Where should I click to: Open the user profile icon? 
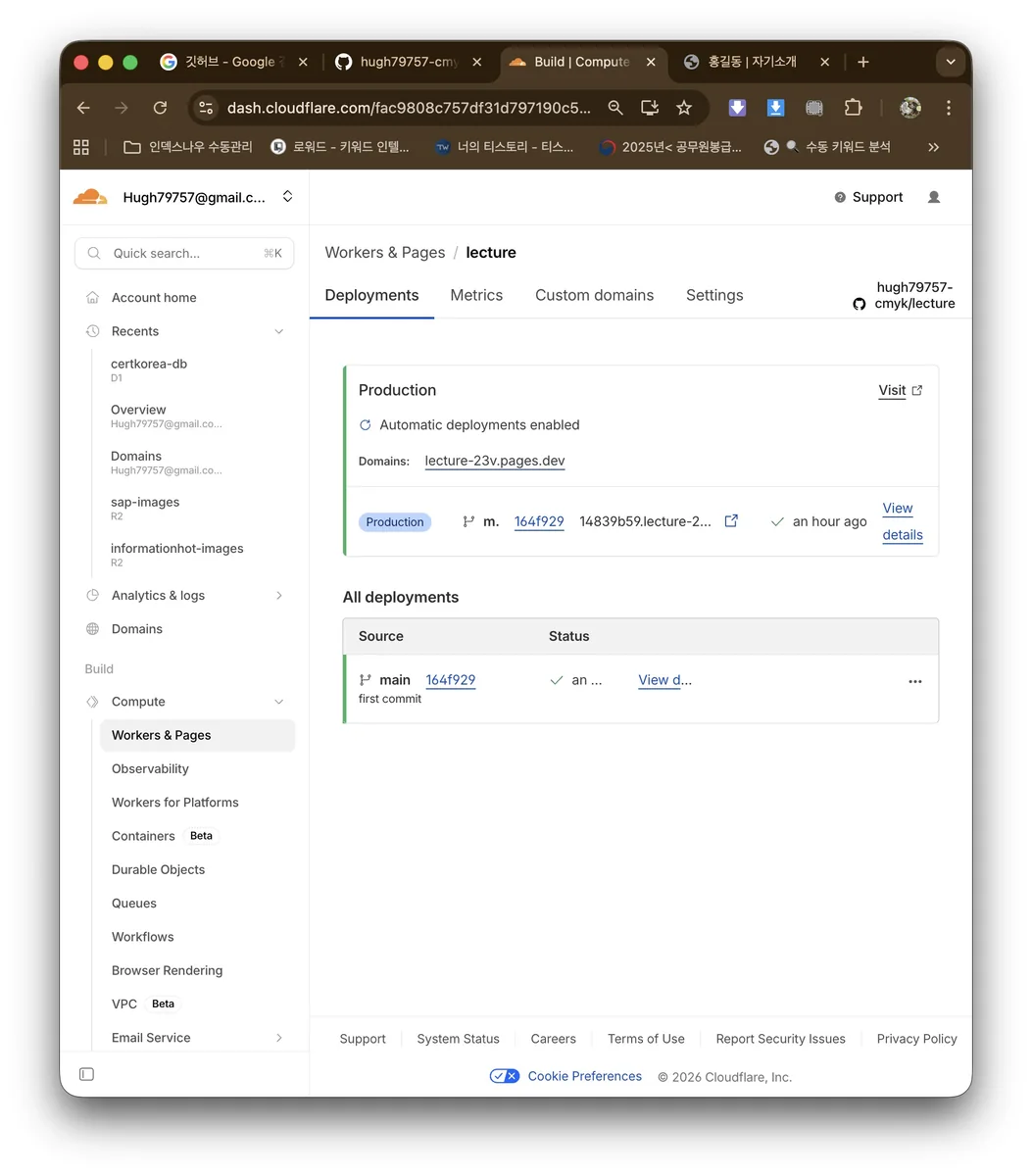point(934,197)
